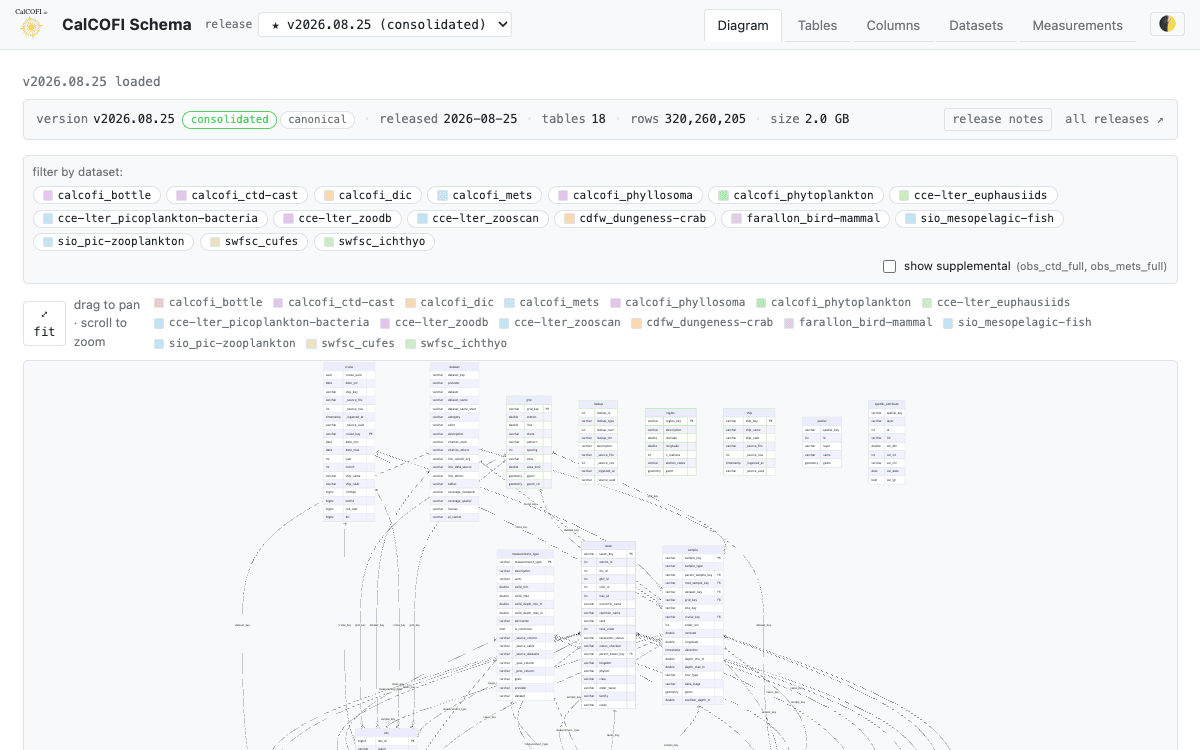This screenshot has height=750, width=1200.
Task: Toggle the cce-lter_picoplankton-bacteria filter chip
Action: pos(150,218)
